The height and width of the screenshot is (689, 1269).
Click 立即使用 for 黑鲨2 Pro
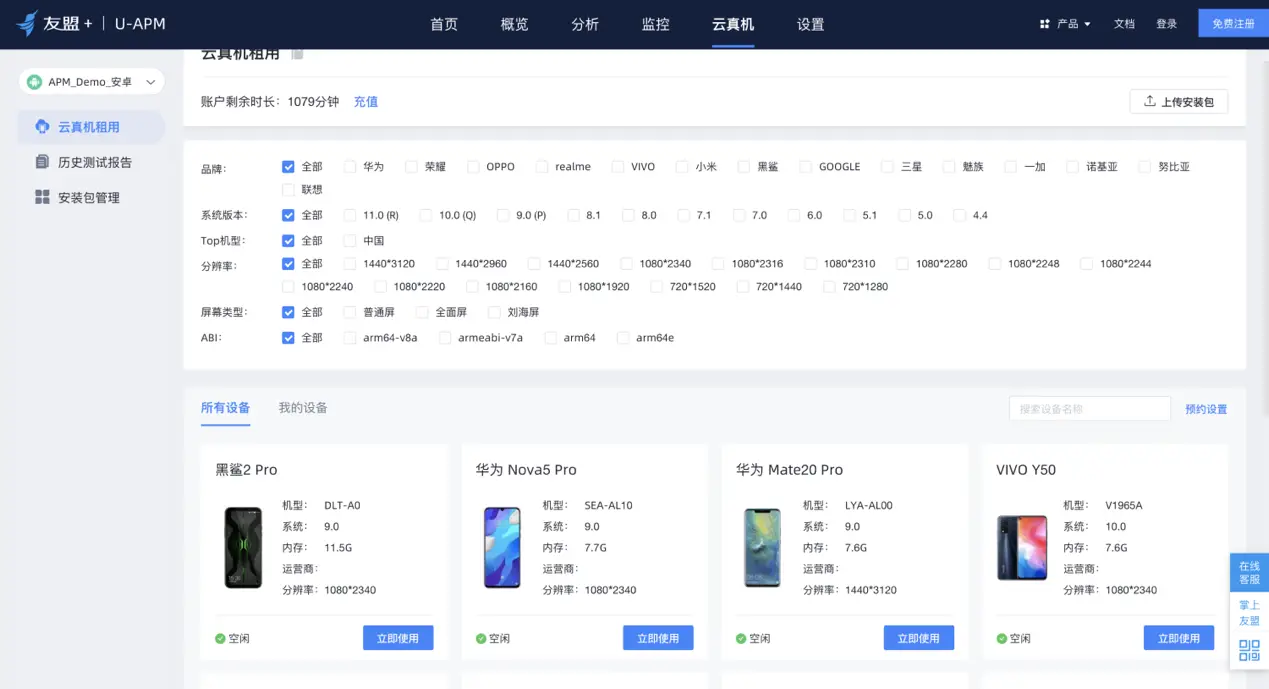pos(398,638)
